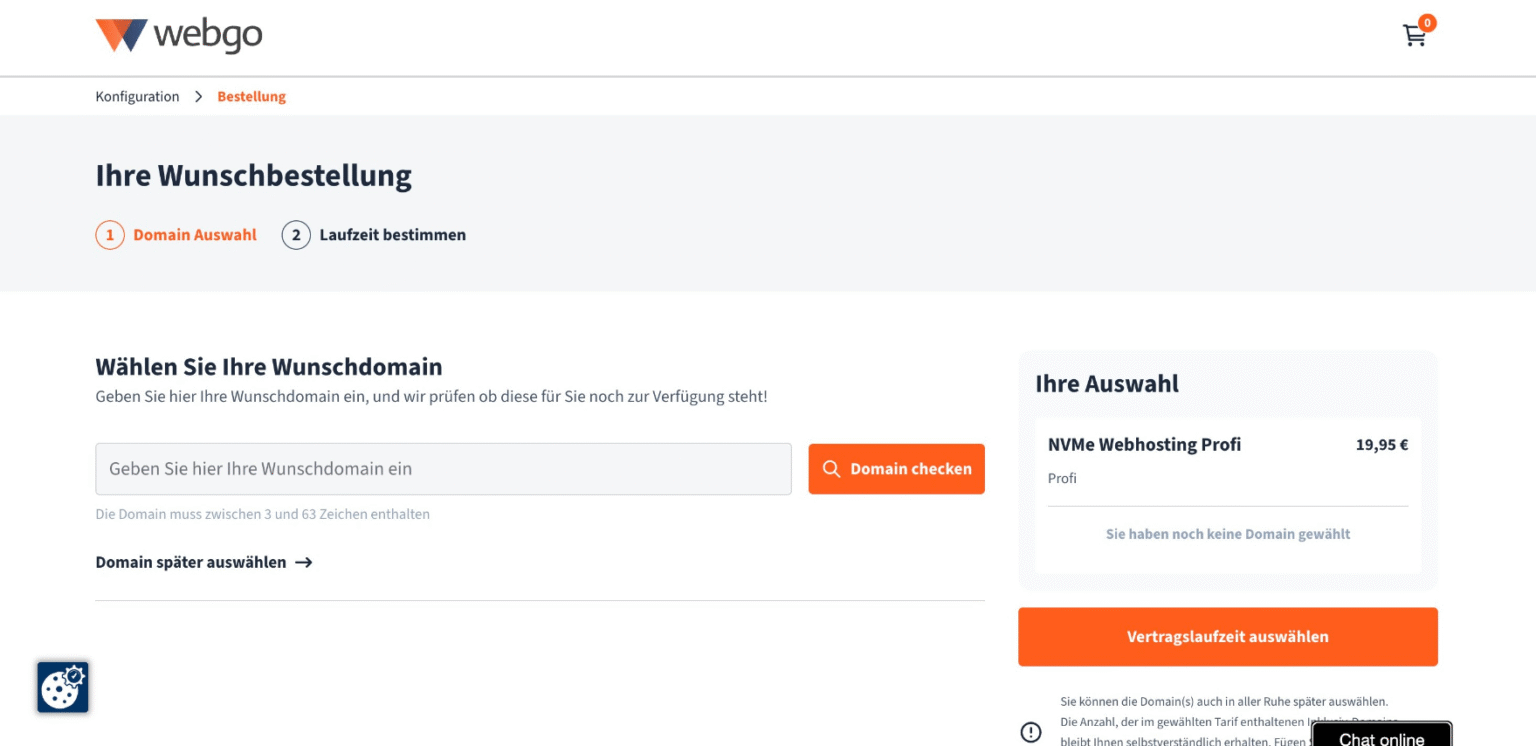Viewport: 1536px width, 746px height.
Task: Click the step 1 circle Domain Auswahl
Action: click(110, 234)
